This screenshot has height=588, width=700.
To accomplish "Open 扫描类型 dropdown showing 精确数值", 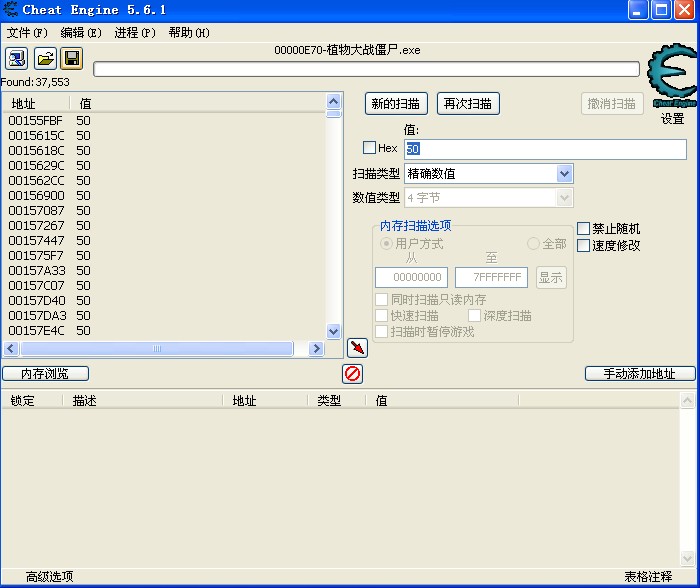I will (488, 174).
